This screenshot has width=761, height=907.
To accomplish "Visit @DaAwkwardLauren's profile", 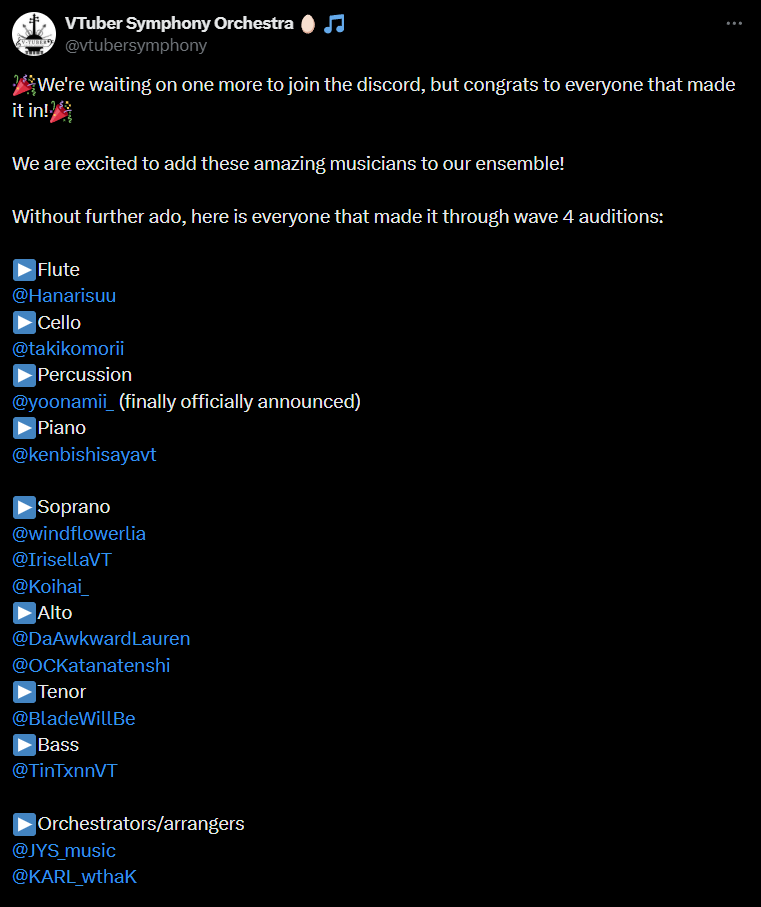I will pyautogui.click(x=101, y=639).
